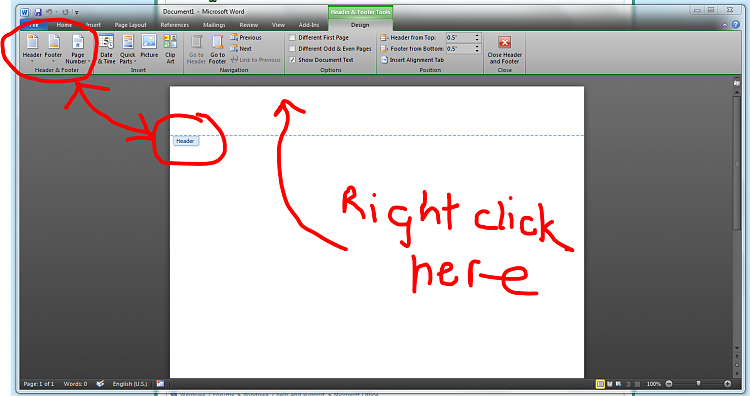Screen dimensions: 750x396
Task: Enable Different Odd & Even Pages
Action: 330,49
